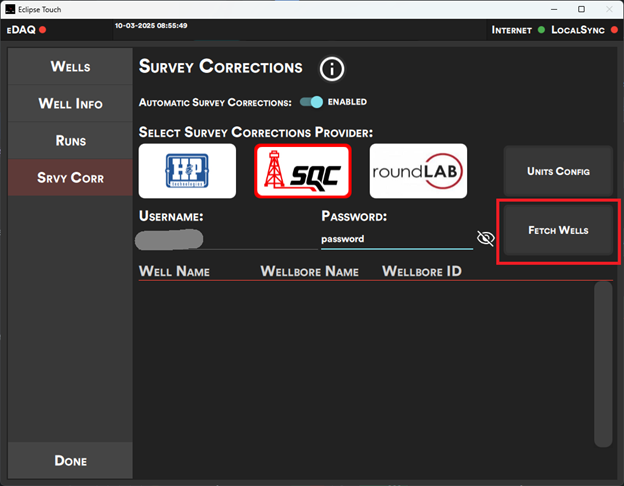
Task: Open the Survey Corrections info icon
Action: point(332,69)
